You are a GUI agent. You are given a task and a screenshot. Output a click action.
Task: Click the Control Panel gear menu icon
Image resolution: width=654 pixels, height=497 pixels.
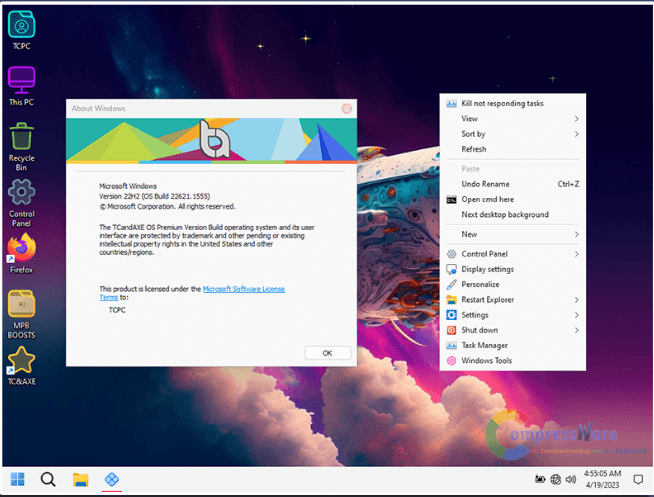451,254
